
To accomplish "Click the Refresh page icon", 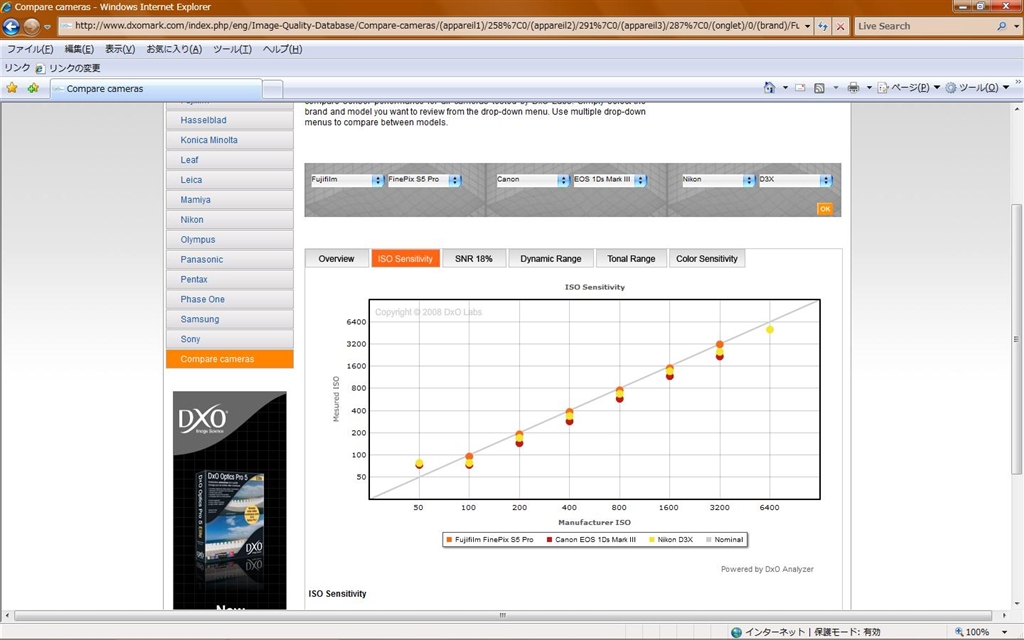I will pyautogui.click(x=823, y=26).
